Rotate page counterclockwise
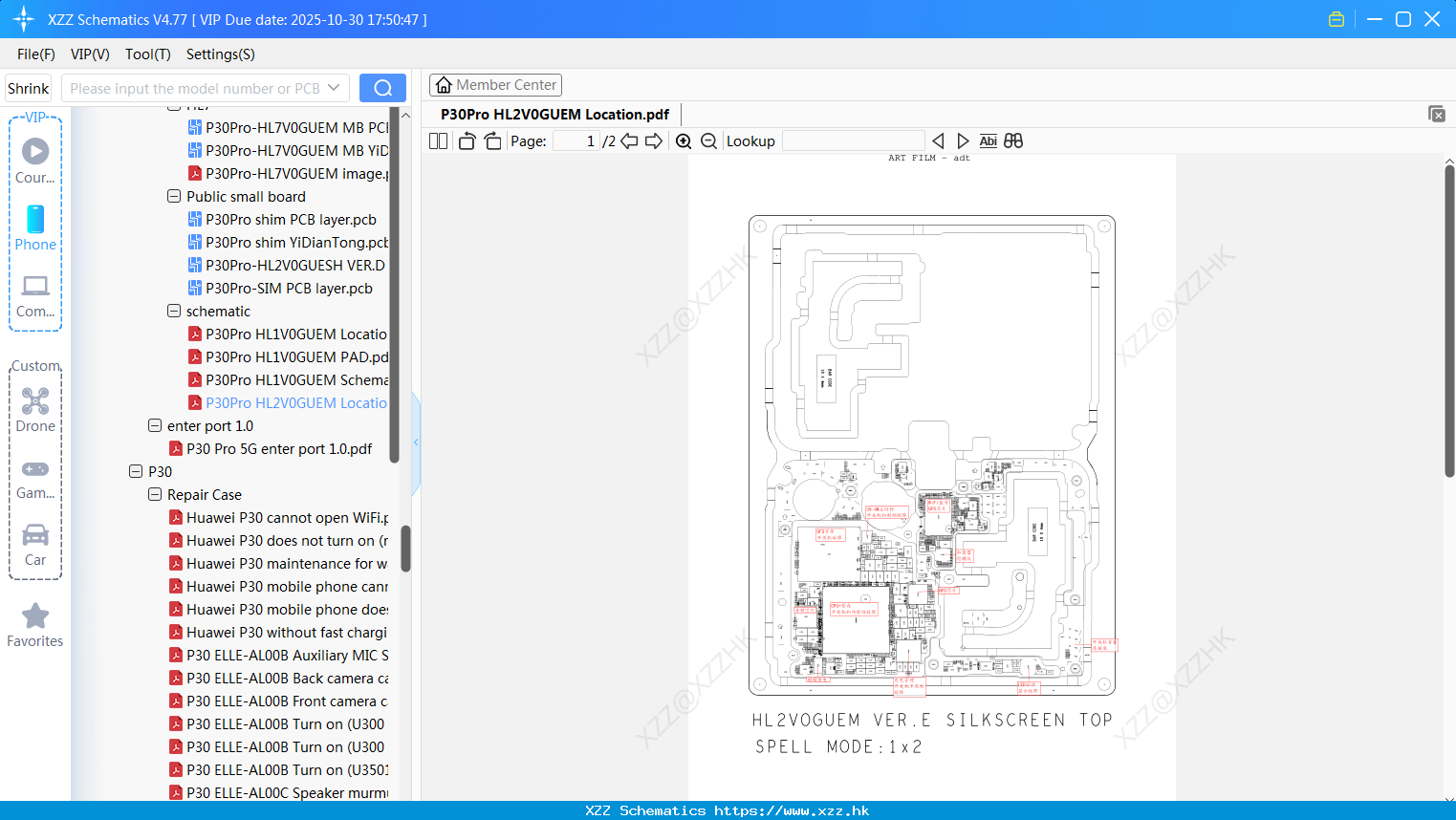The width and height of the screenshot is (1456, 820). (x=467, y=141)
